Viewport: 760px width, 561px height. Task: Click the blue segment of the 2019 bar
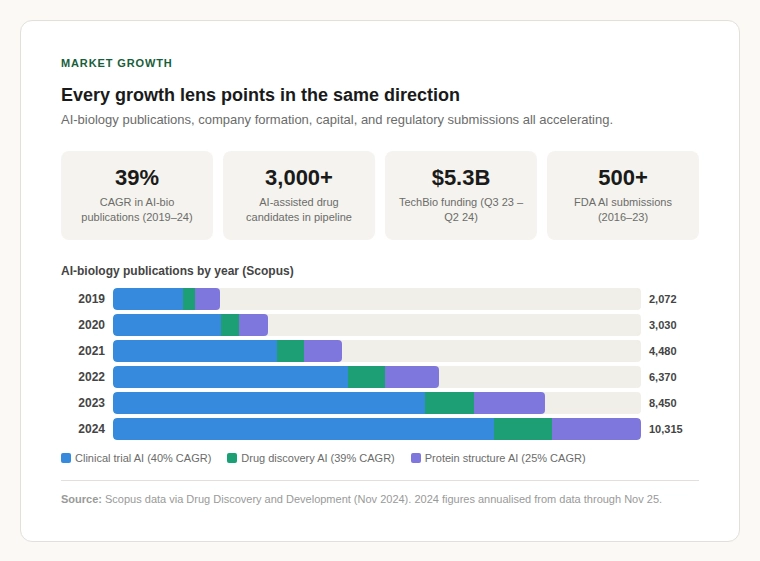point(148,299)
